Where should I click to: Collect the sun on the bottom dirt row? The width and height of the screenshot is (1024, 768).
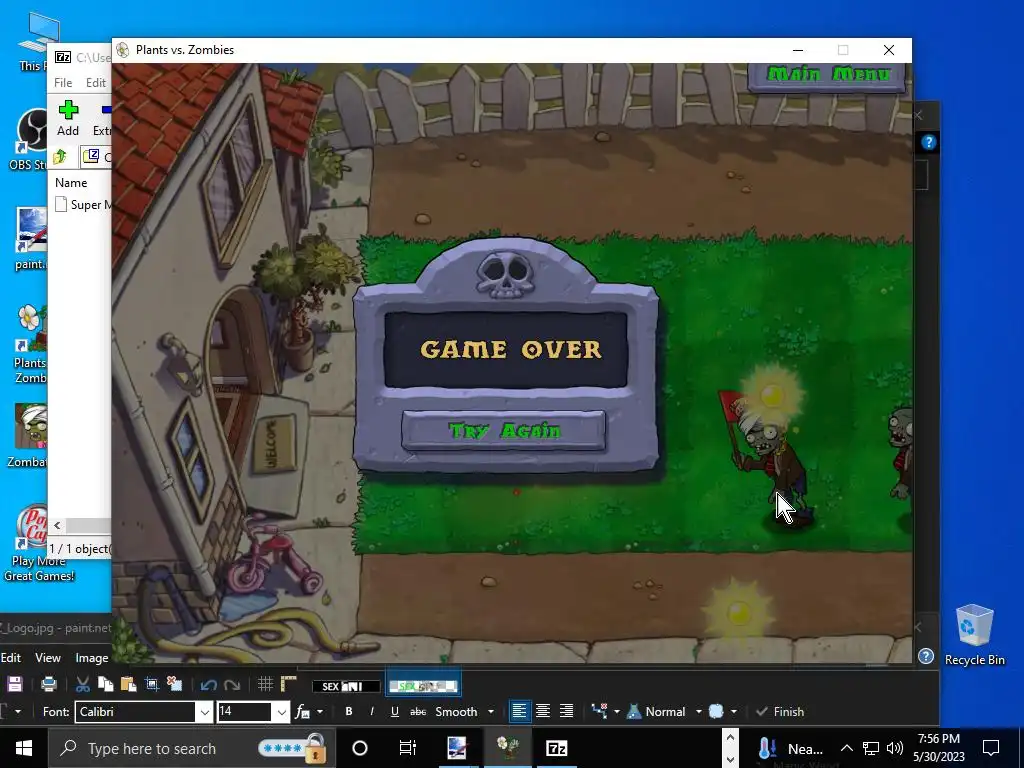coord(739,613)
